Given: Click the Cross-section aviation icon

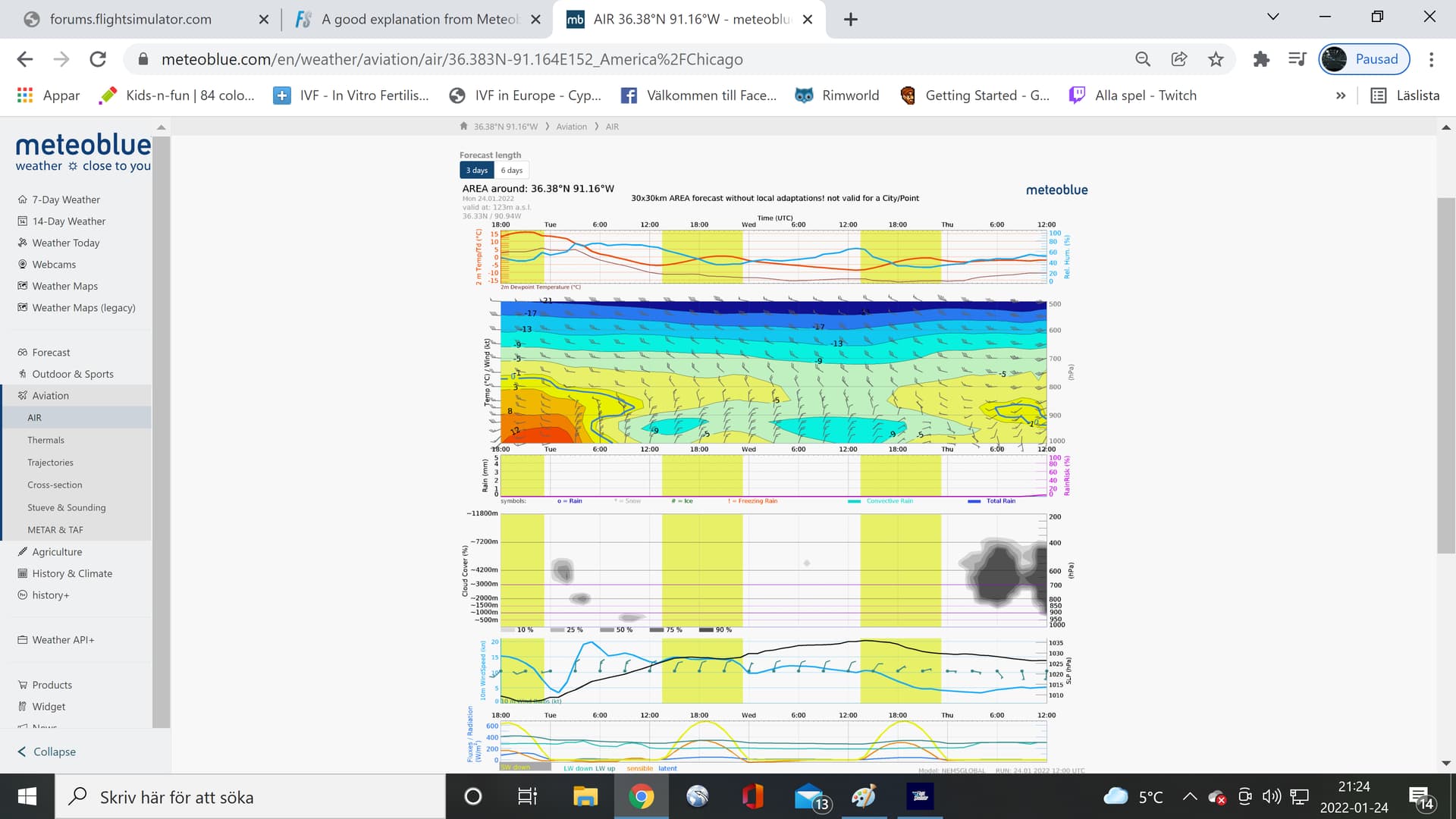Looking at the screenshot, I should coord(55,485).
